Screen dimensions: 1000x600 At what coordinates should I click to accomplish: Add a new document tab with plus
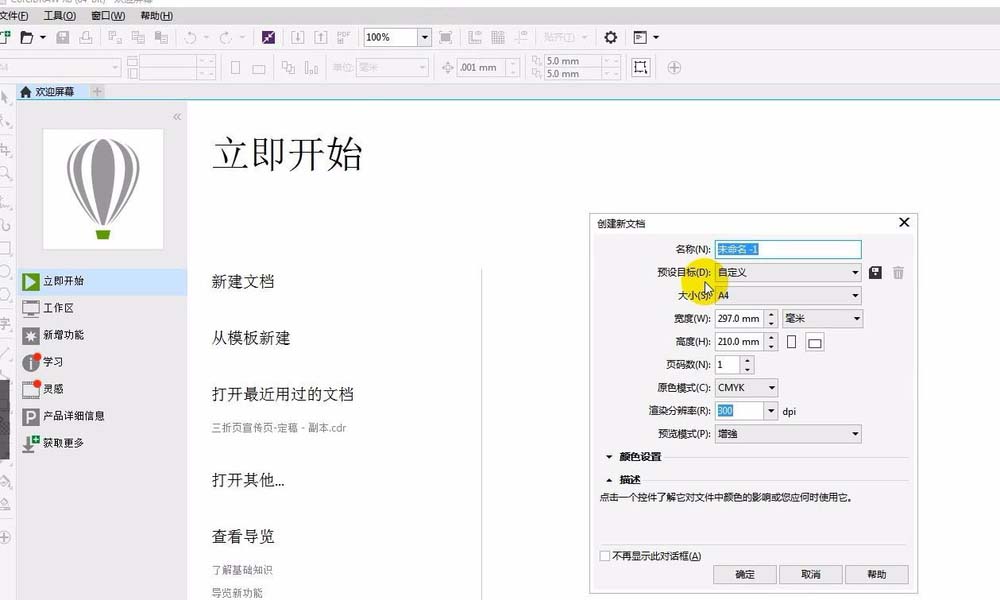pyautogui.click(x=97, y=92)
